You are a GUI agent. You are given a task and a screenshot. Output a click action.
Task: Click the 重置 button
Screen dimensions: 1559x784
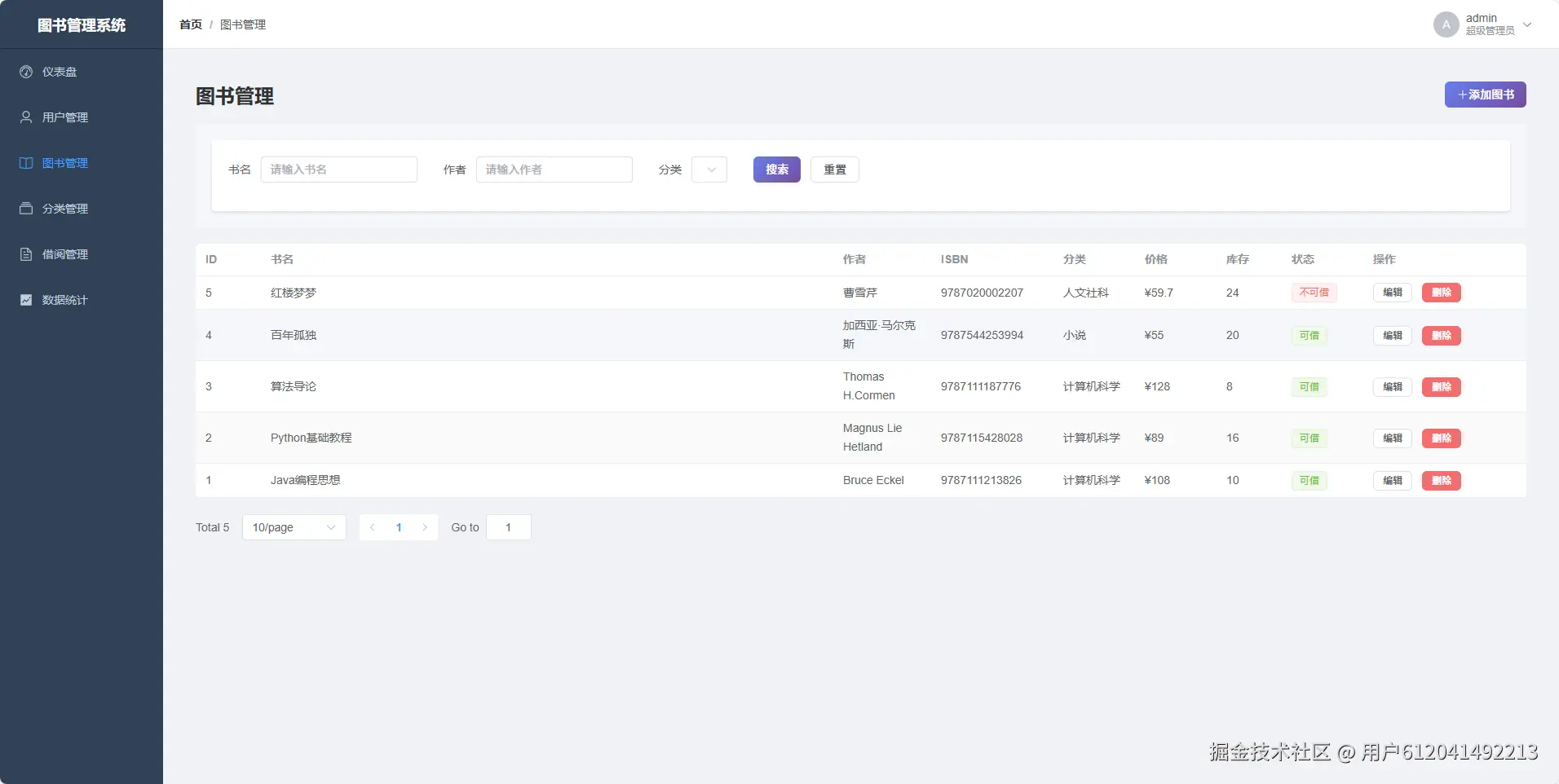point(835,170)
